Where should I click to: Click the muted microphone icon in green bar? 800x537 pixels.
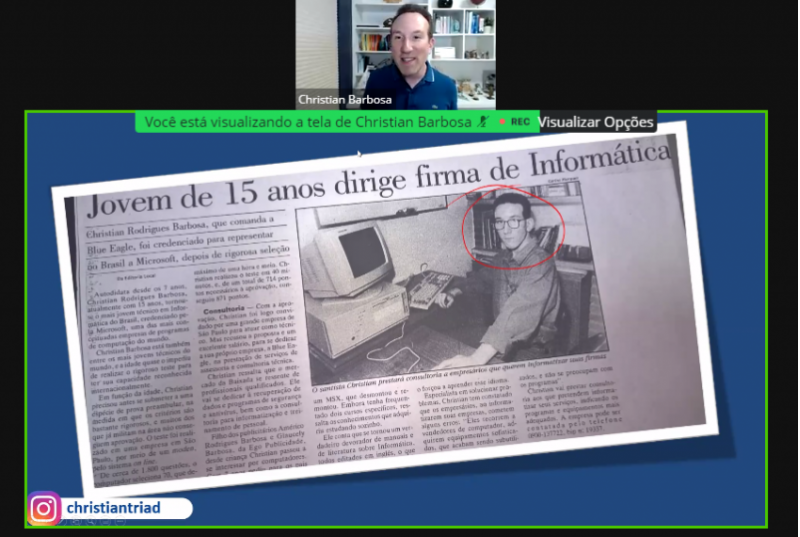click(483, 122)
